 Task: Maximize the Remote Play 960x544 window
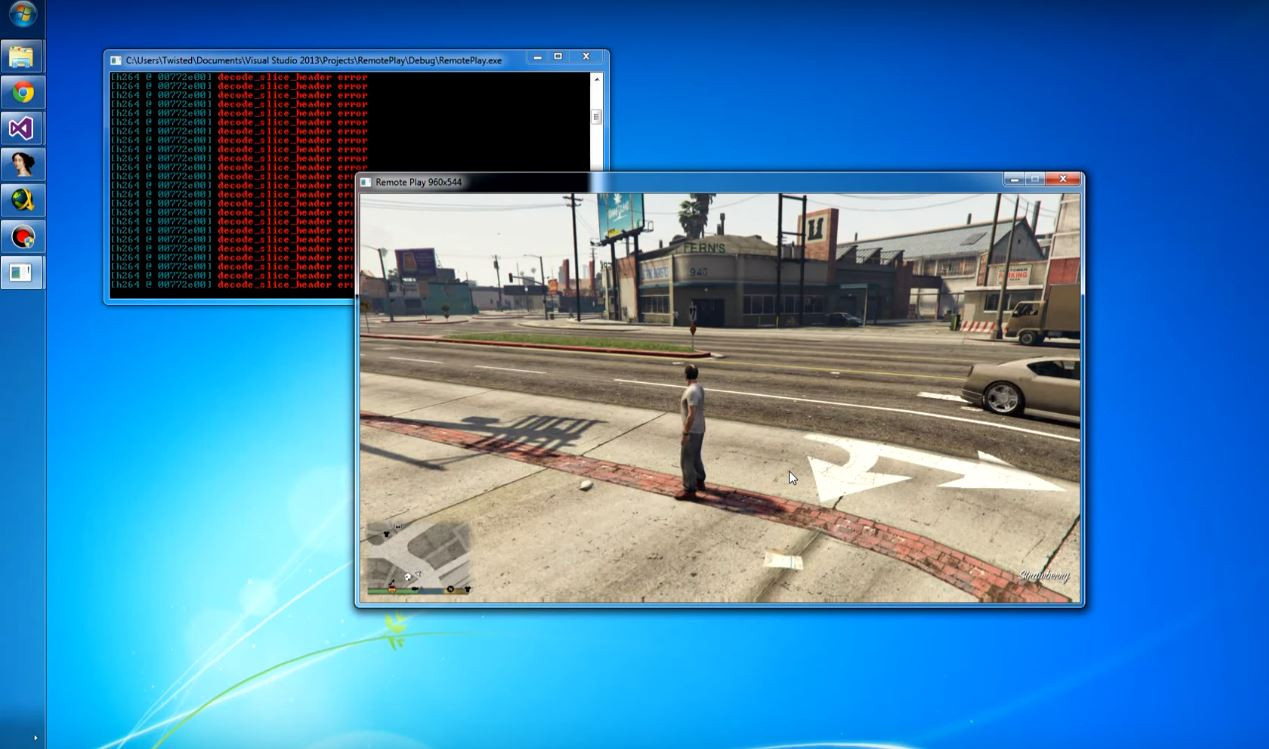pyautogui.click(x=1035, y=179)
